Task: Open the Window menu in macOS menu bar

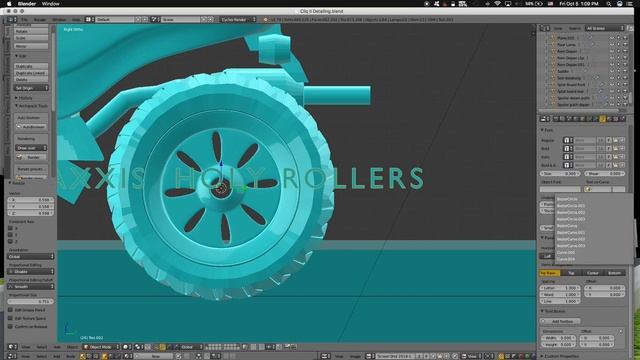Action: (x=51, y=4)
